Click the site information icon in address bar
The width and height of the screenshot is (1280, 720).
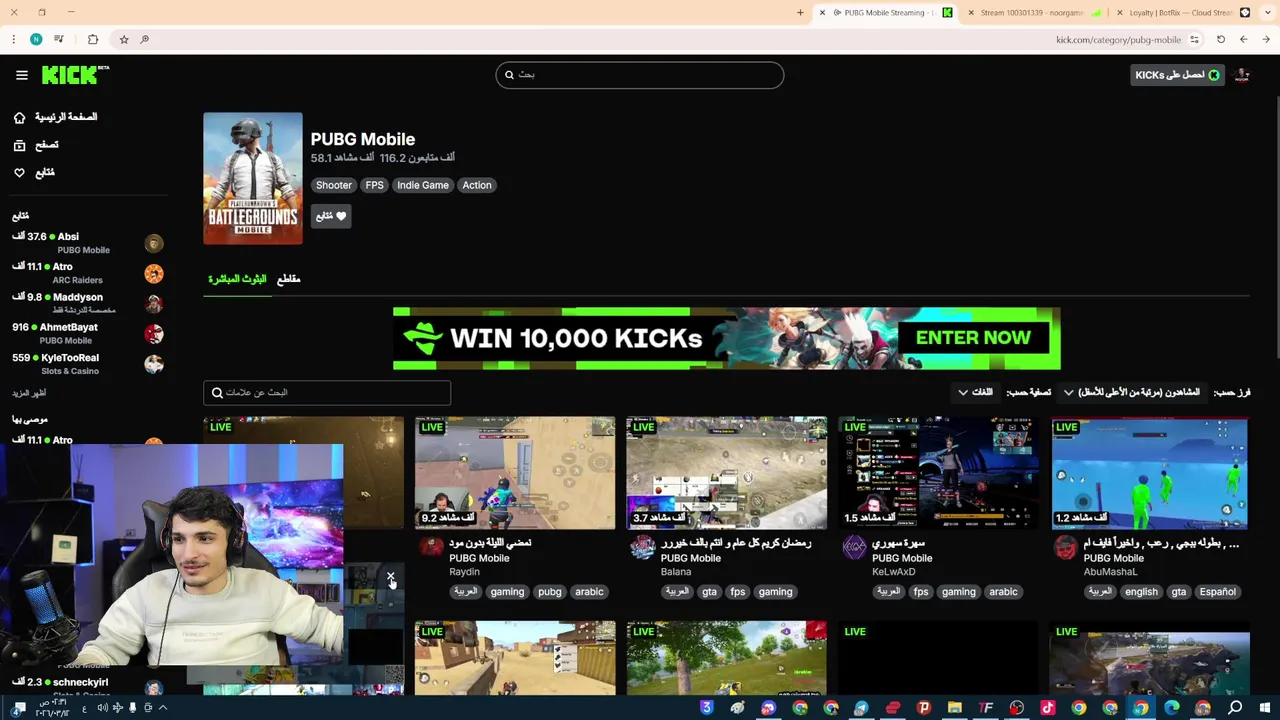coord(1194,39)
